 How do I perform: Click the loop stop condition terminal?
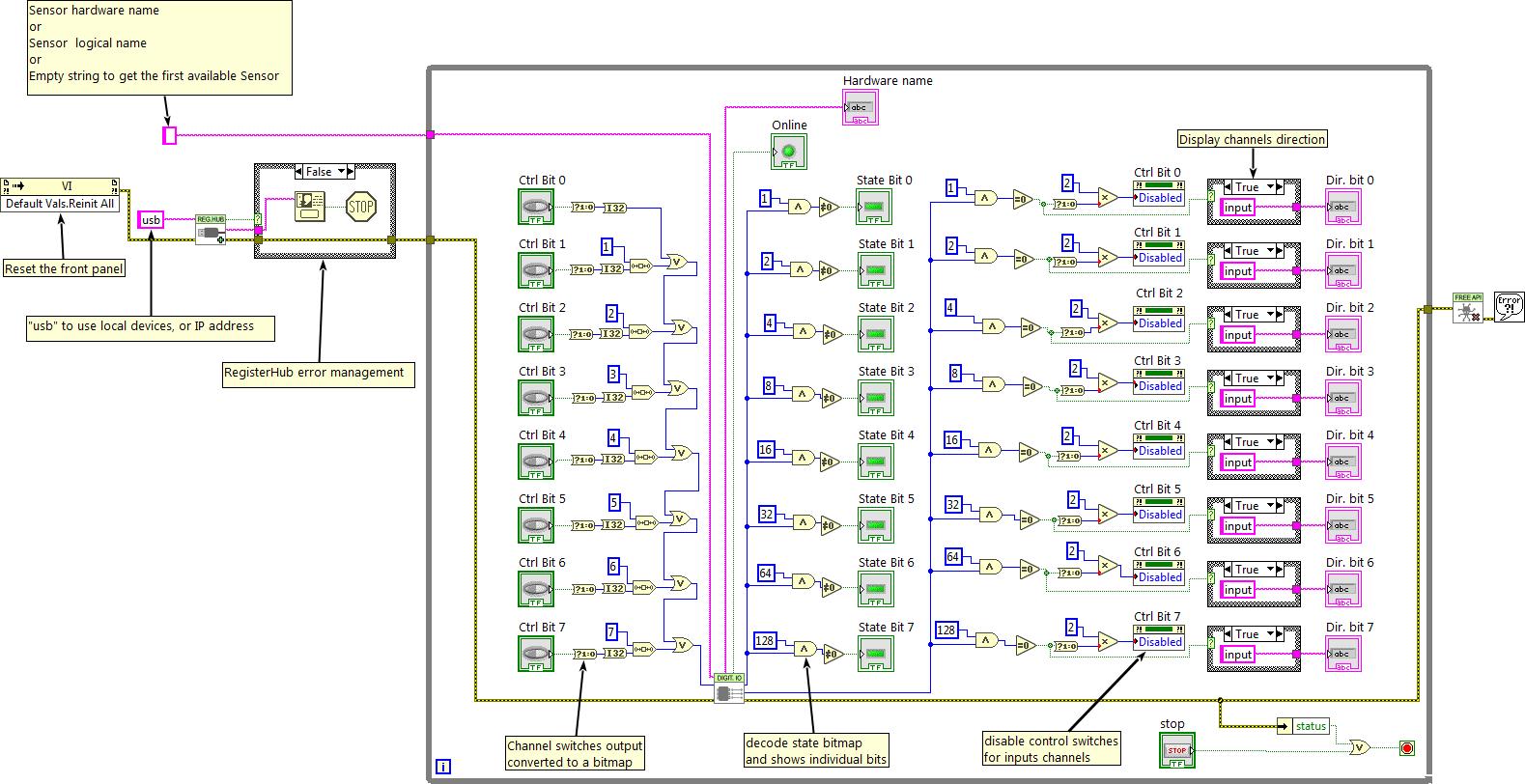(x=1407, y=748)
